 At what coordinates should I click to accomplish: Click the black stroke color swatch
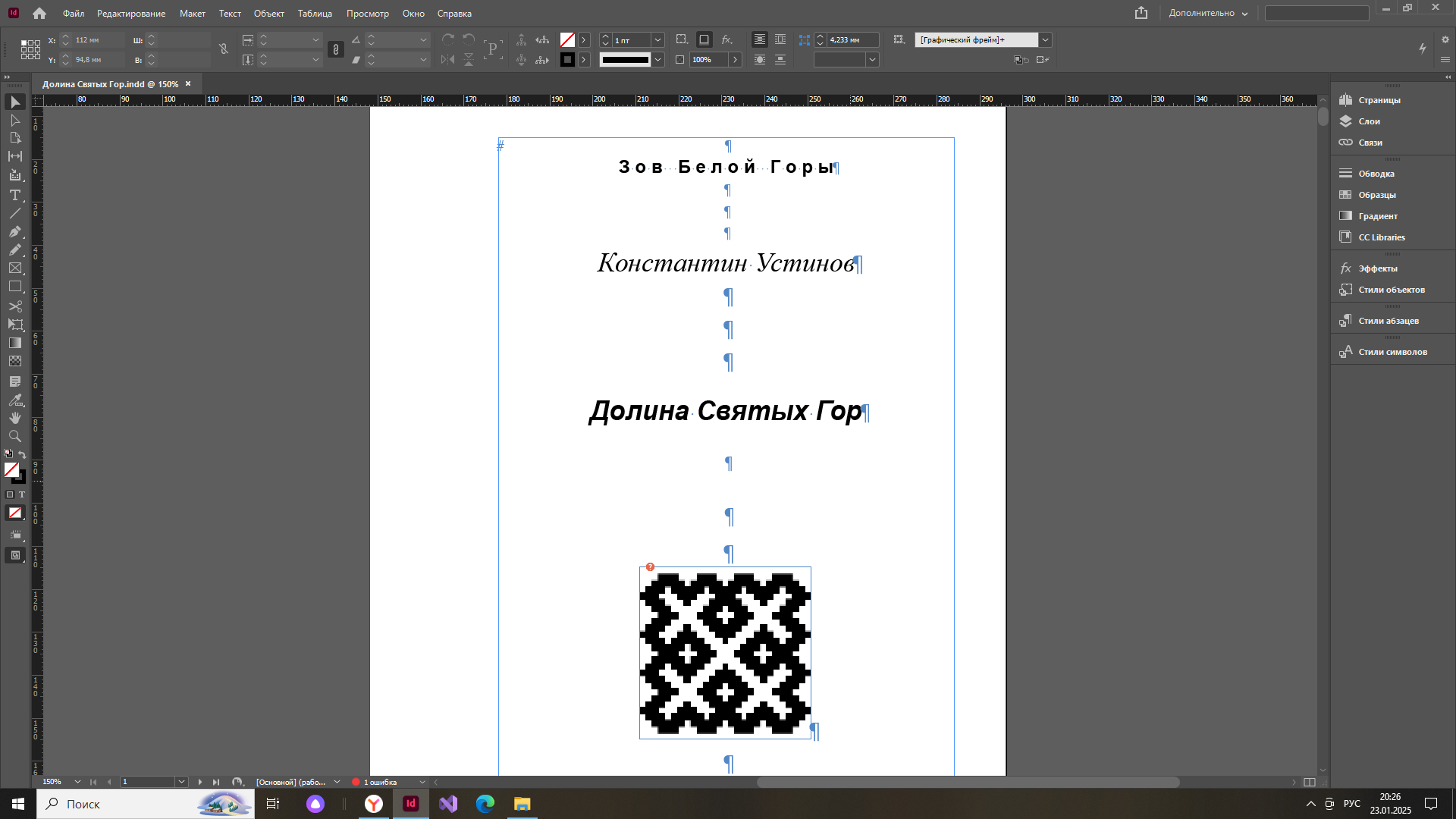coord(567,60)
